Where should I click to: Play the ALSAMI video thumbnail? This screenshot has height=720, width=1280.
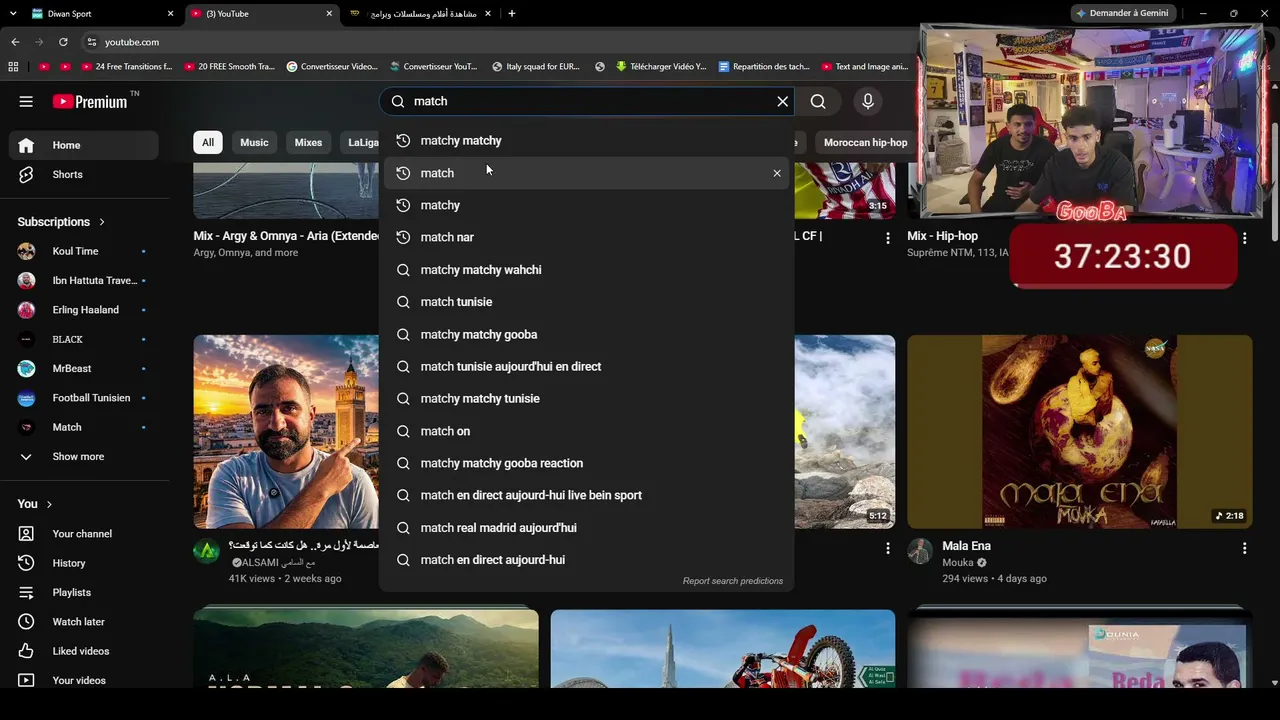click(286, 431)
